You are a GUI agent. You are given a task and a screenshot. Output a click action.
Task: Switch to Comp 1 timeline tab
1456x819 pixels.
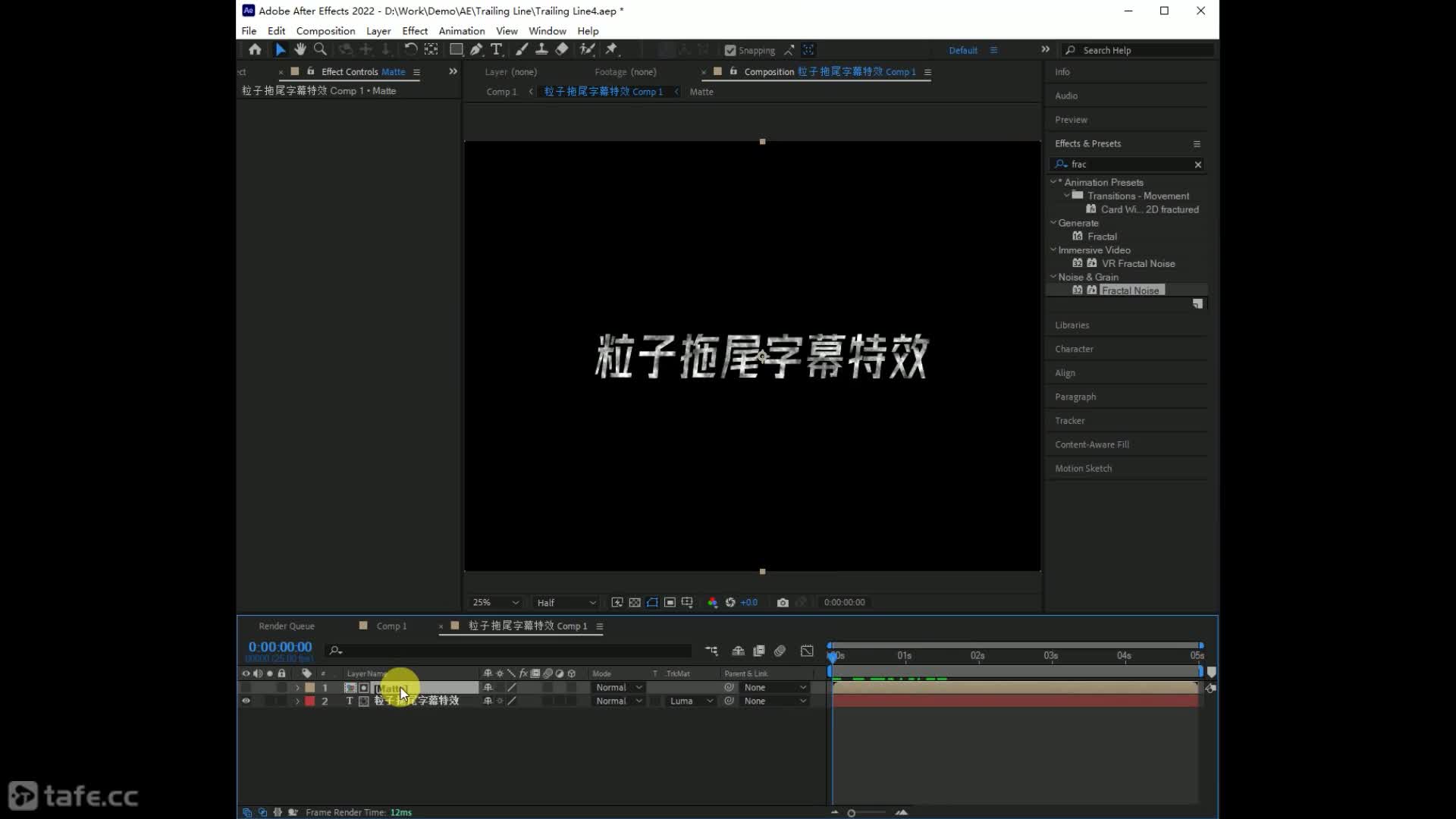tap(391, 626)
